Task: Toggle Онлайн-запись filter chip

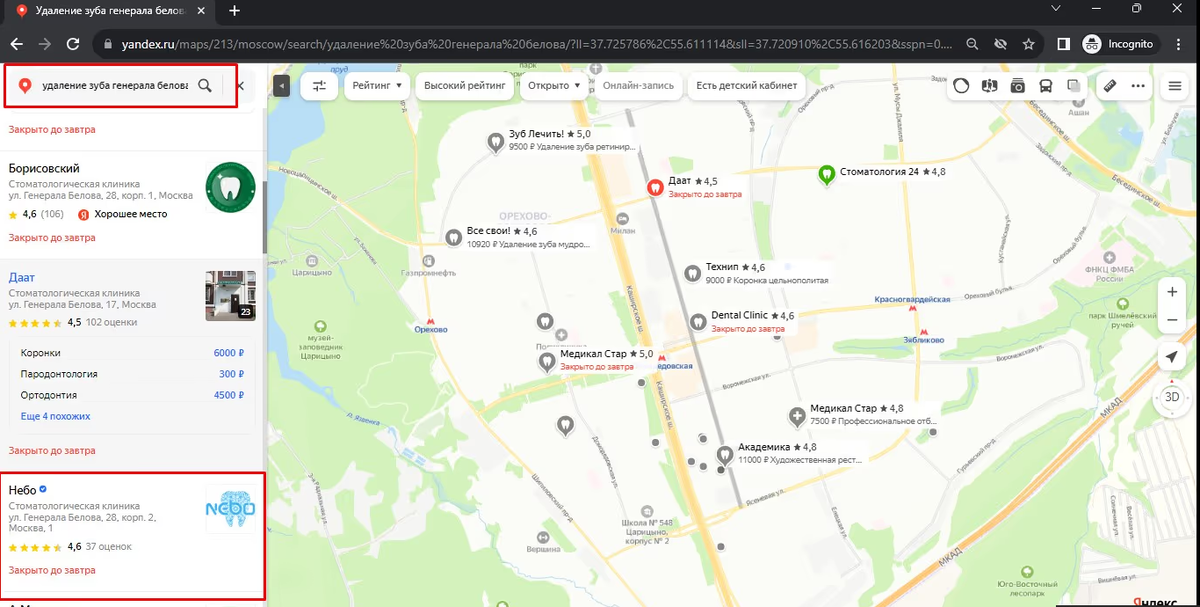Action: click(639, 86)
